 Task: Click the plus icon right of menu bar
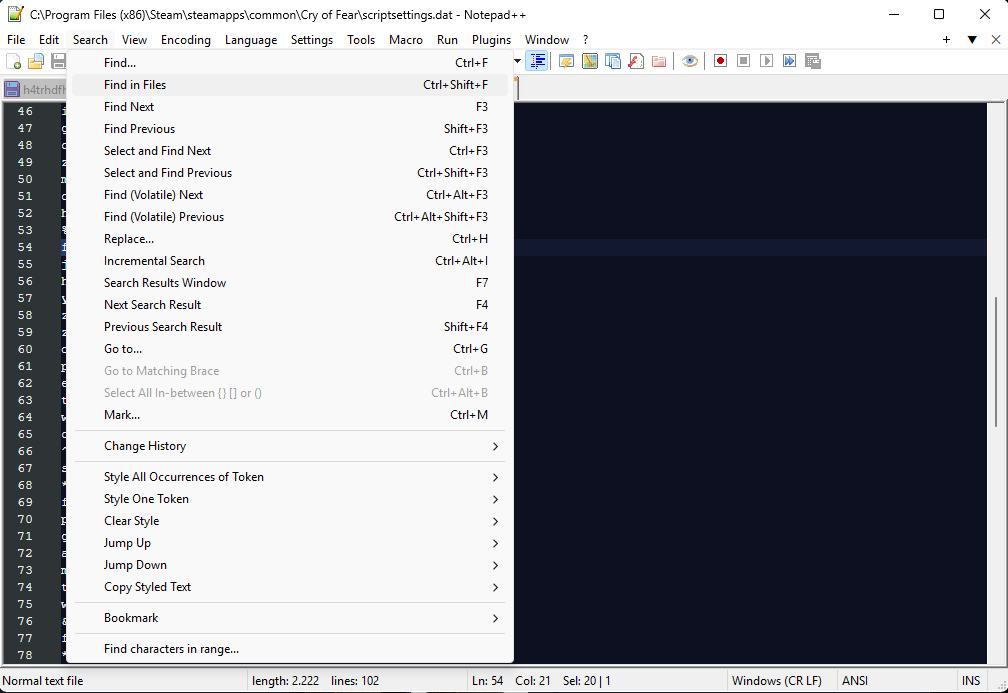coord(946,40)
